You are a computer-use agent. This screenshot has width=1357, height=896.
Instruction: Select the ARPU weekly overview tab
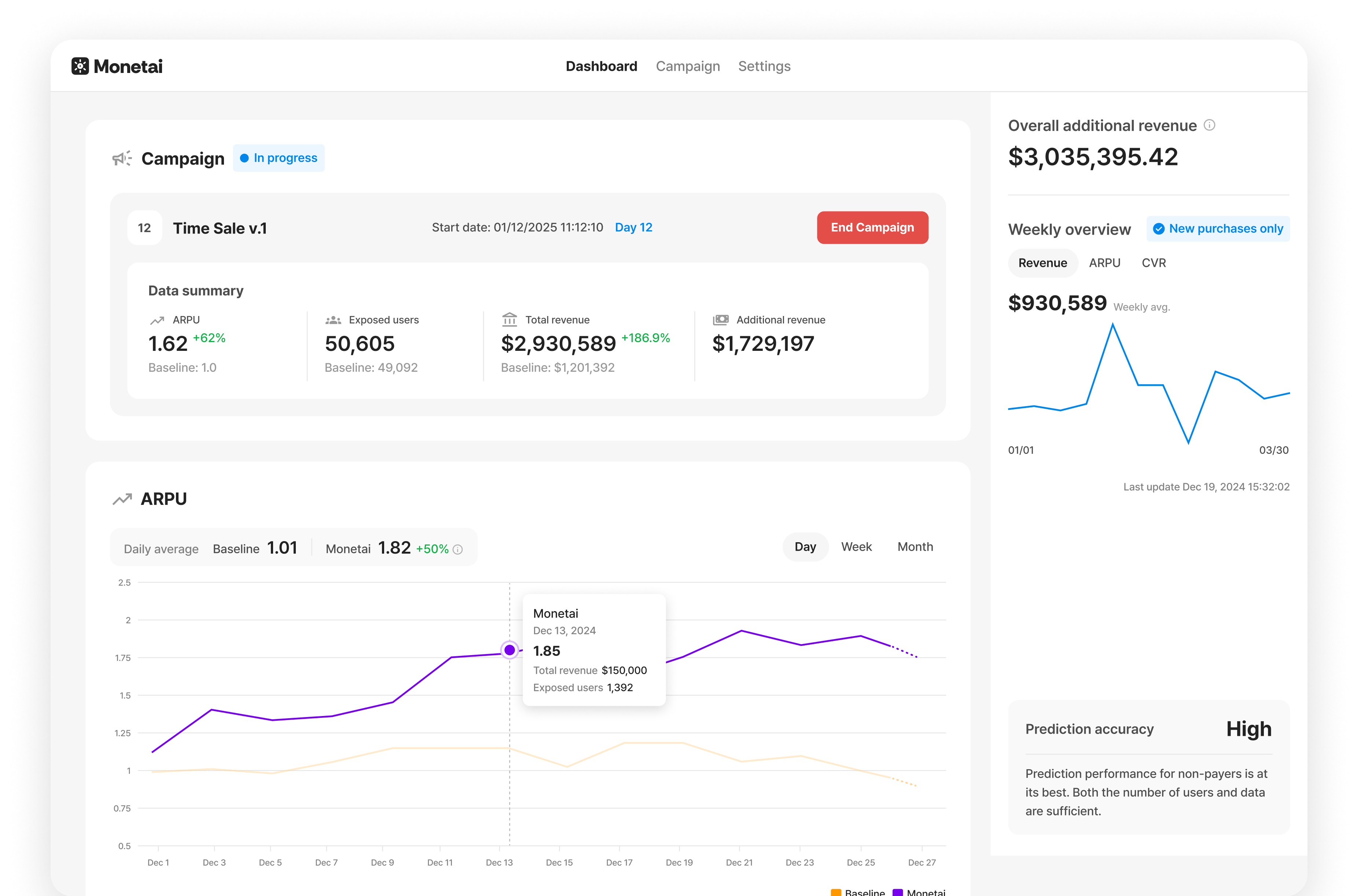1104,263
